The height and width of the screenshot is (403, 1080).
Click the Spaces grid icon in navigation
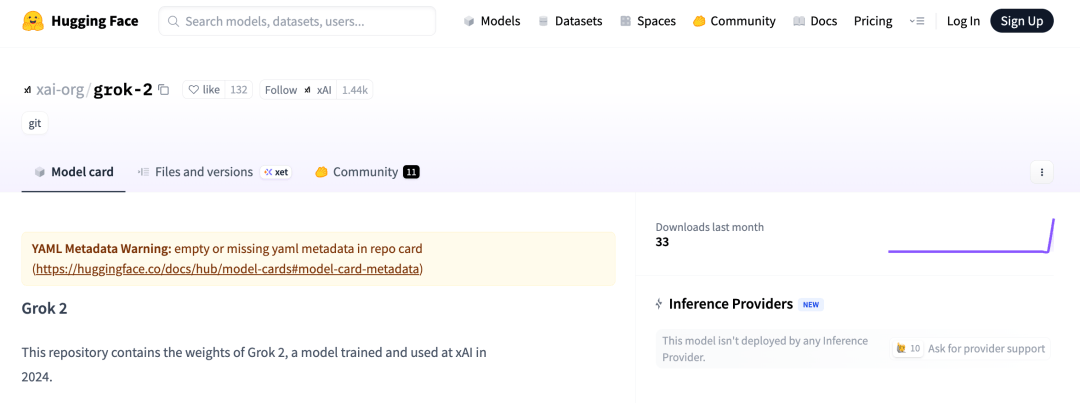click(625, 21)
